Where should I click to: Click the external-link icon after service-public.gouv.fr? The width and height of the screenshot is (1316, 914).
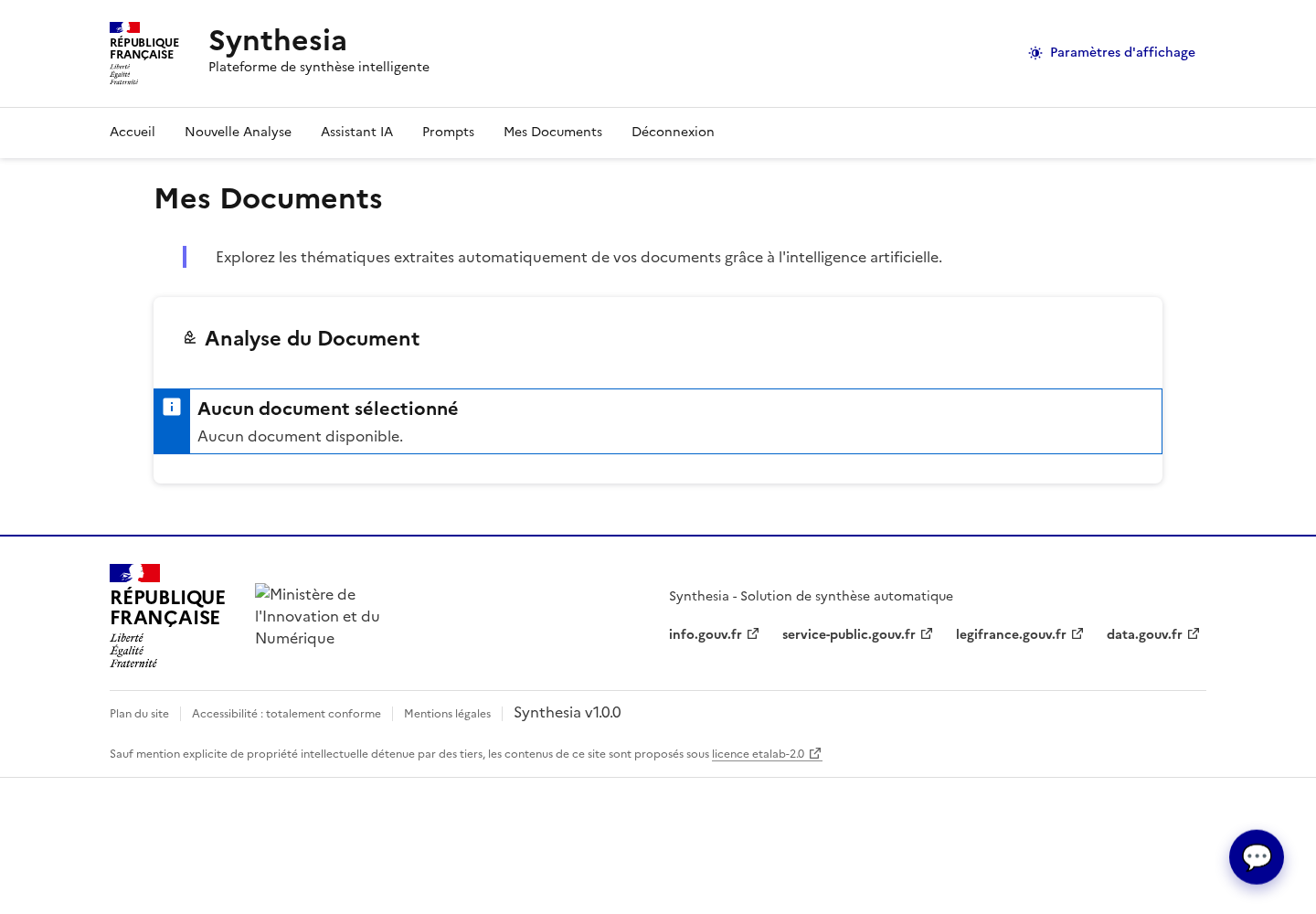pos(927,633)
